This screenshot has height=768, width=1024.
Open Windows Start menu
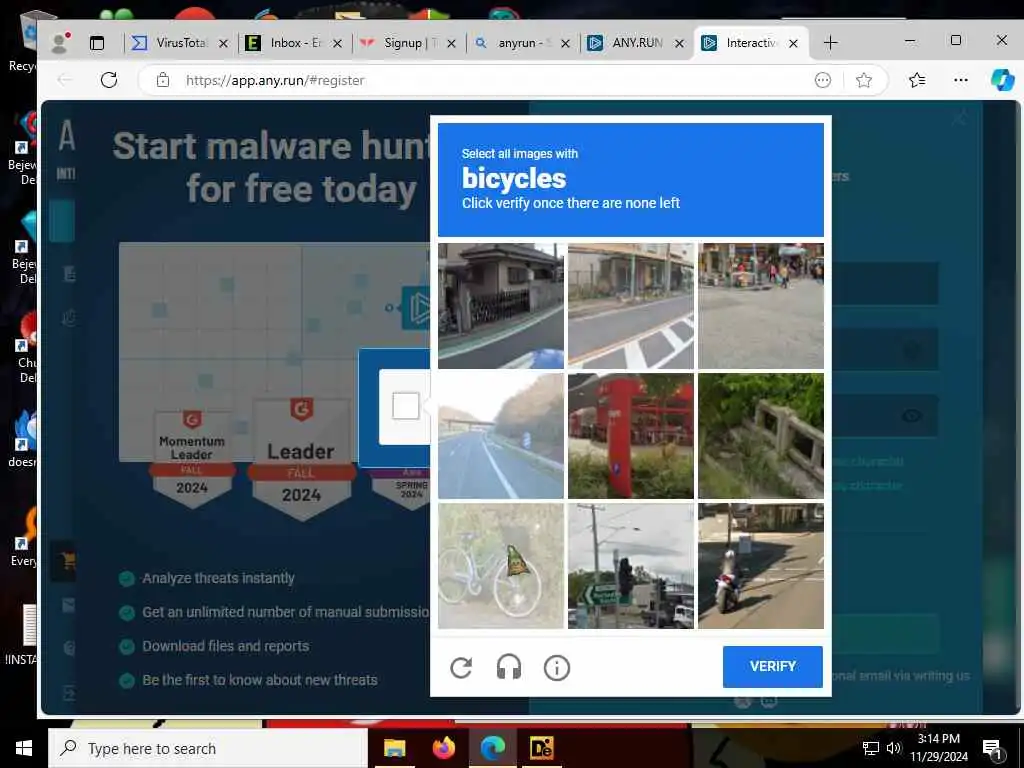coord(24,748)
